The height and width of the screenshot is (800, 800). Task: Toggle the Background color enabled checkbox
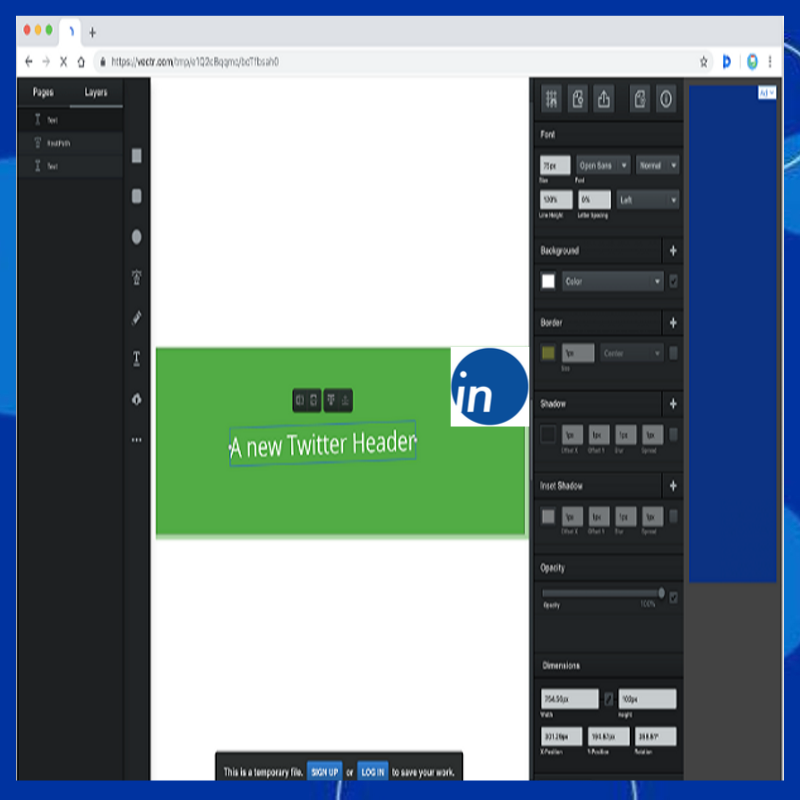(x=673, y=281)
